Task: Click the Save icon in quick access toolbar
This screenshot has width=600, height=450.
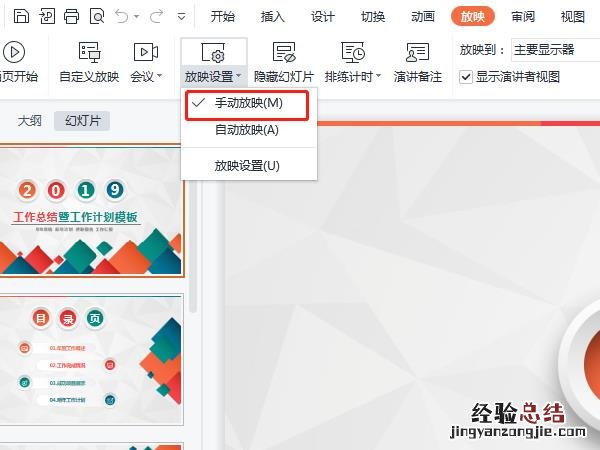Action: (x=21, y=16)
